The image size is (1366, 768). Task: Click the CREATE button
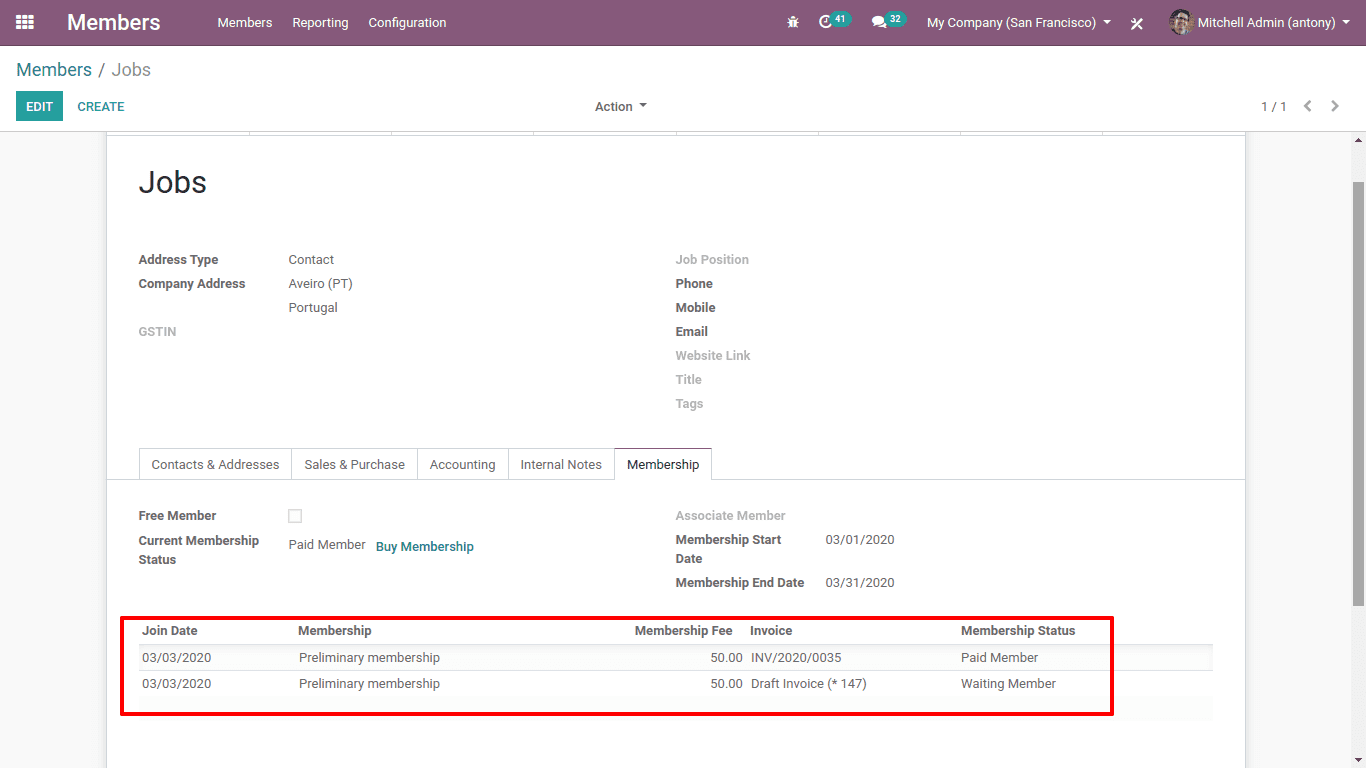(x=101, y=106)
